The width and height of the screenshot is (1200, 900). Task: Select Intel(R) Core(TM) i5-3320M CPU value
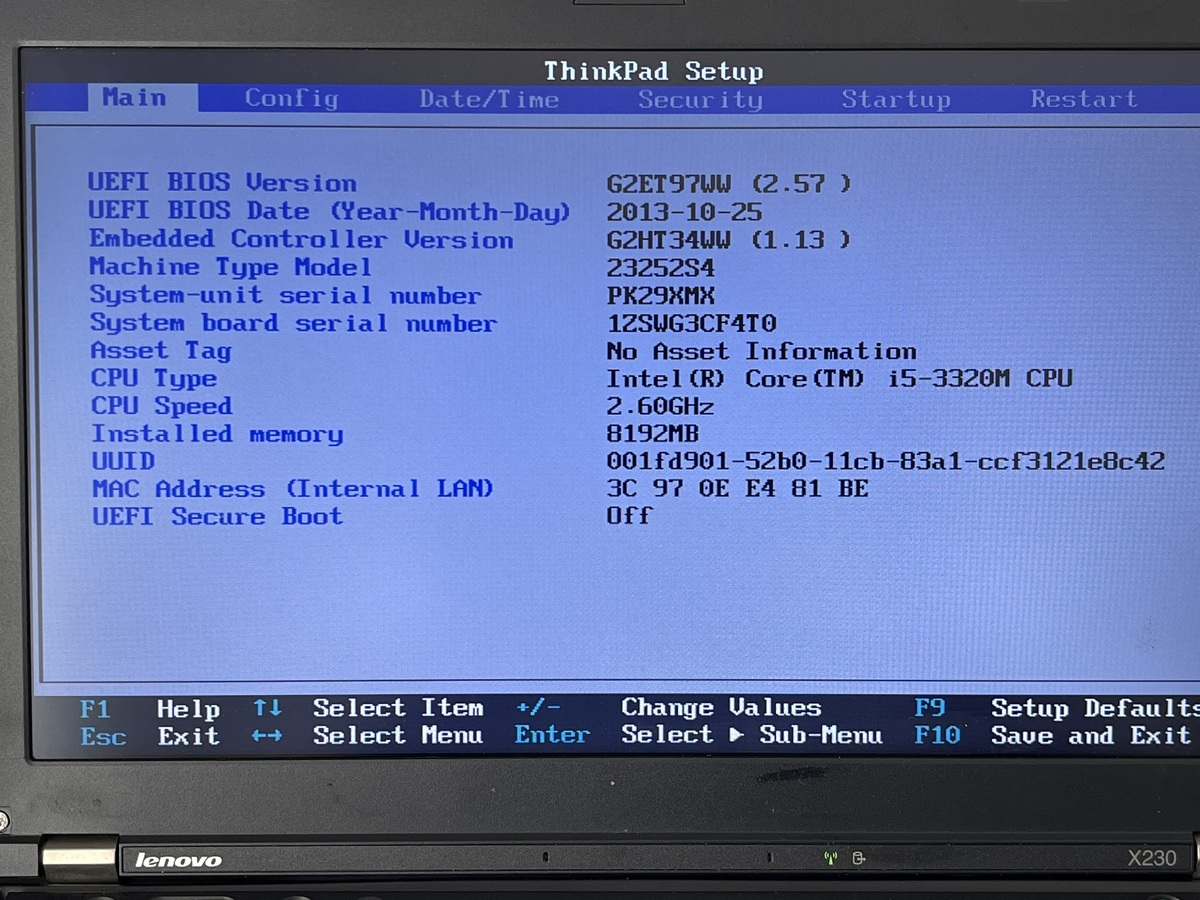(x=839, y=379)
